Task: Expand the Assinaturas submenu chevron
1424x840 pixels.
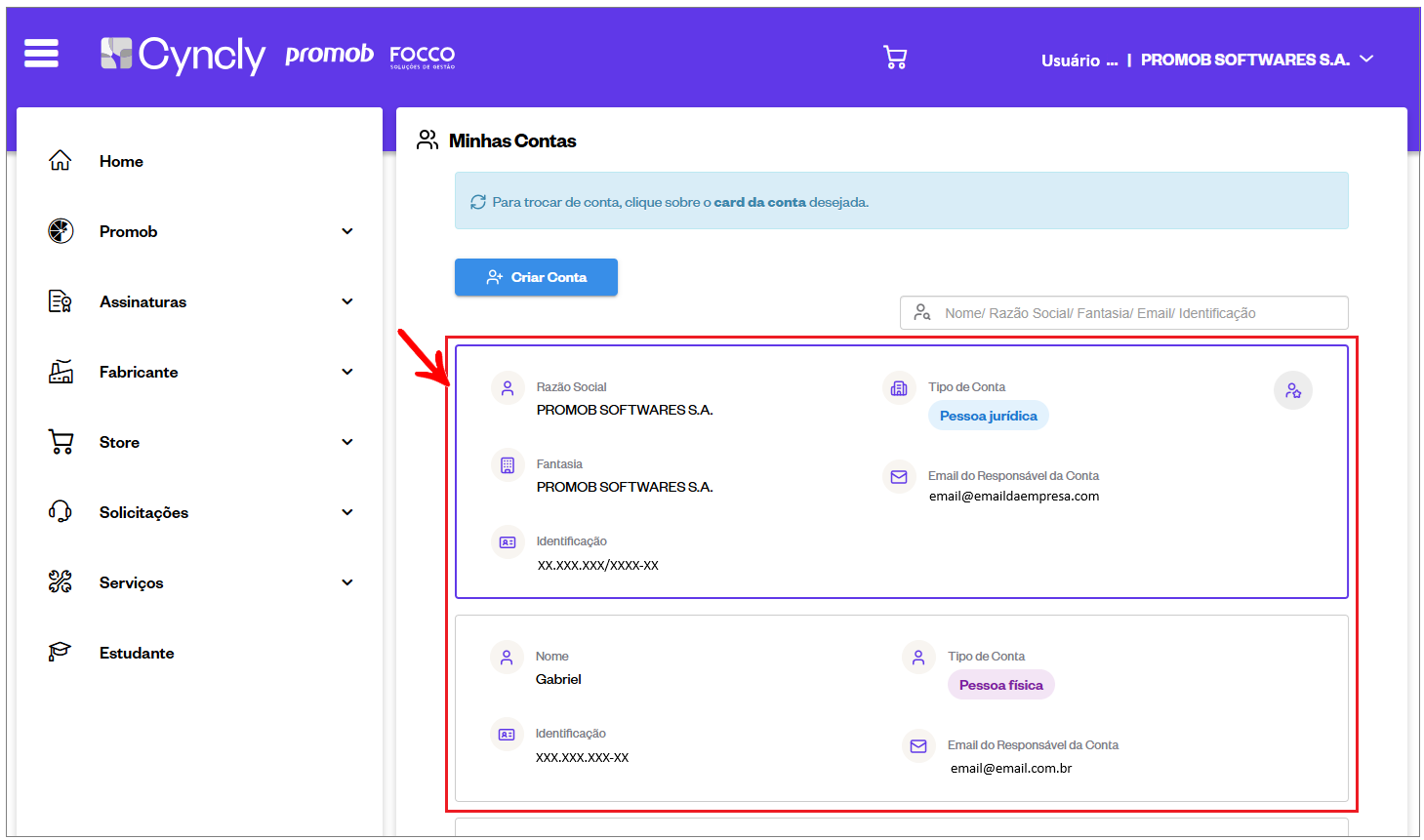Action: (x=347, y=301)
